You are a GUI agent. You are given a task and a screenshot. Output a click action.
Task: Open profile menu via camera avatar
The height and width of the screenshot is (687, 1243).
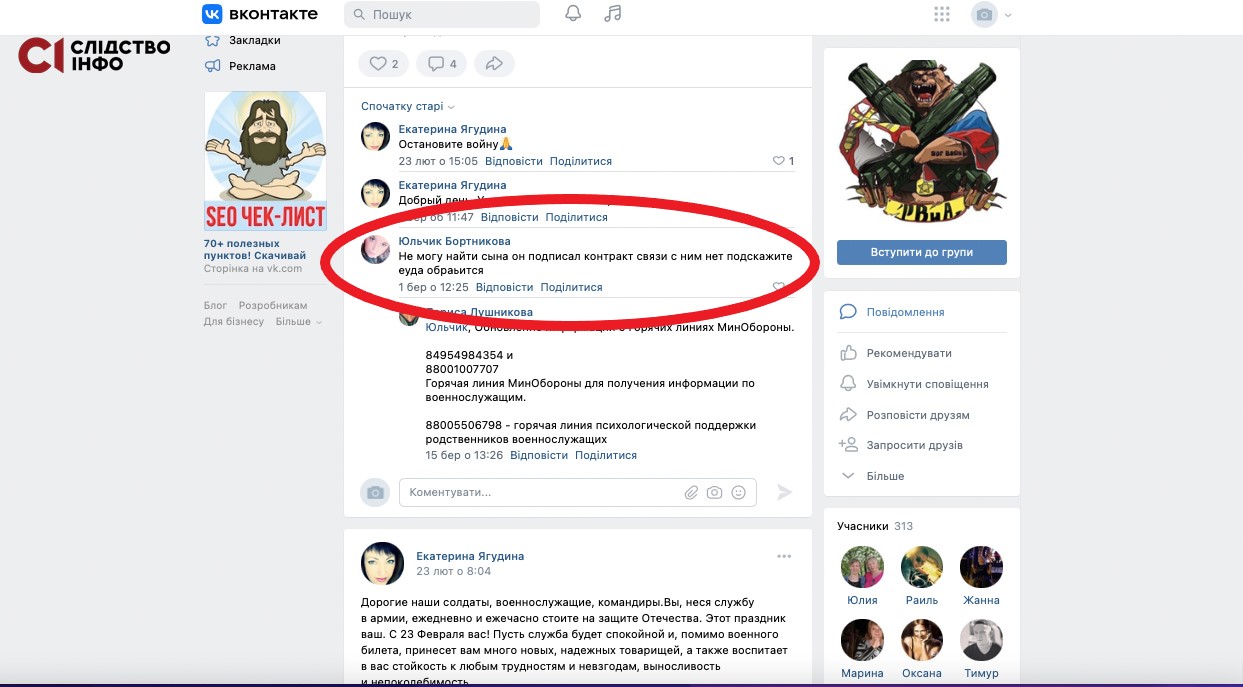(x=992, y=14)
